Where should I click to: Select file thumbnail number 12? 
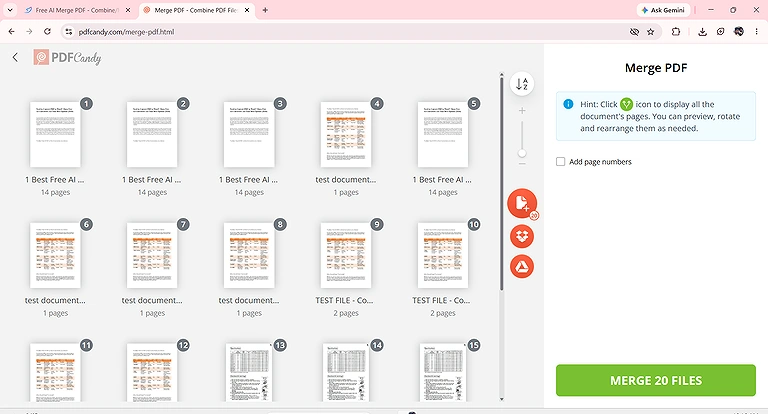pyautogui.click(x=152, y=372)
